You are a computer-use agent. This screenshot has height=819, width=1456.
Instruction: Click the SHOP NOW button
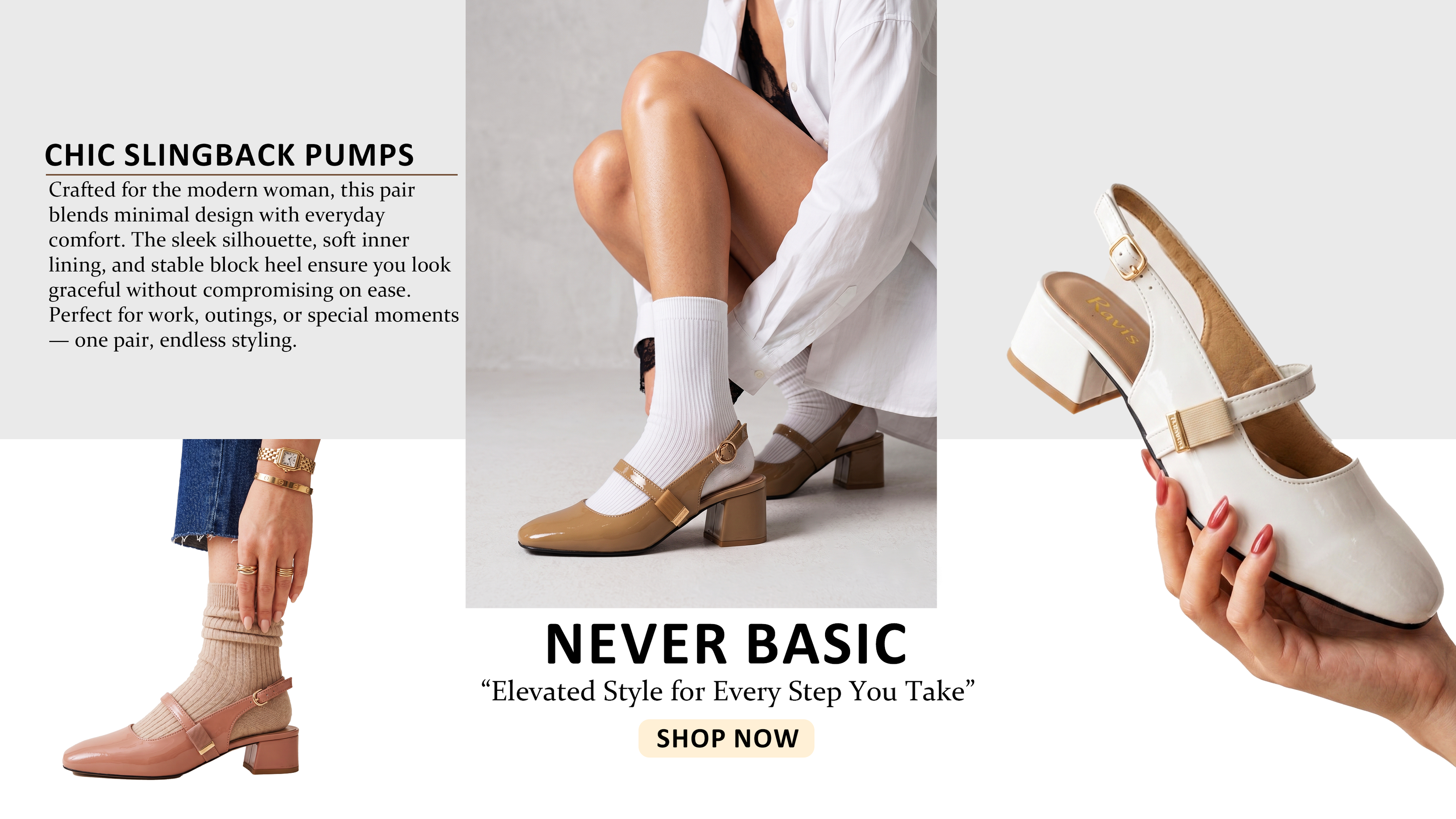(726, 738)
